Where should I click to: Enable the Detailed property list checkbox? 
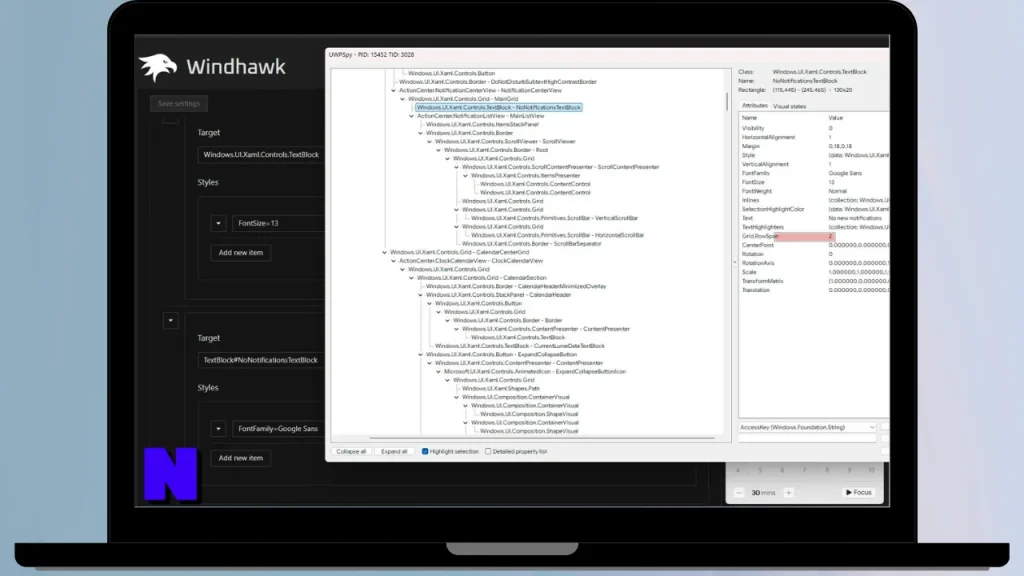click(x=488, y=451)
